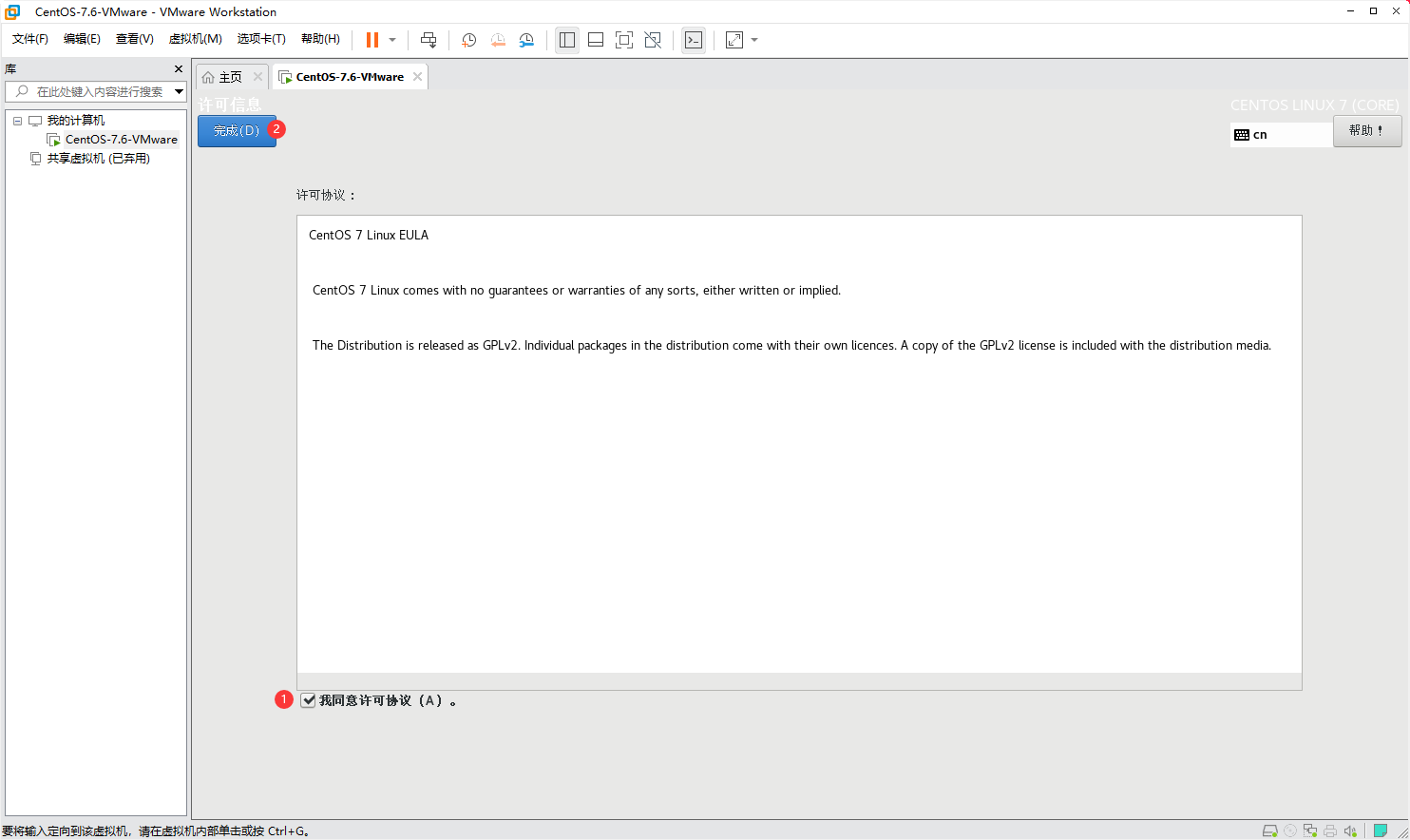The width and height of the screenshot is (1410, 840).
Task: Click the CENTOS LINUX 7 (CORE) text
Action: point(1315,105)
